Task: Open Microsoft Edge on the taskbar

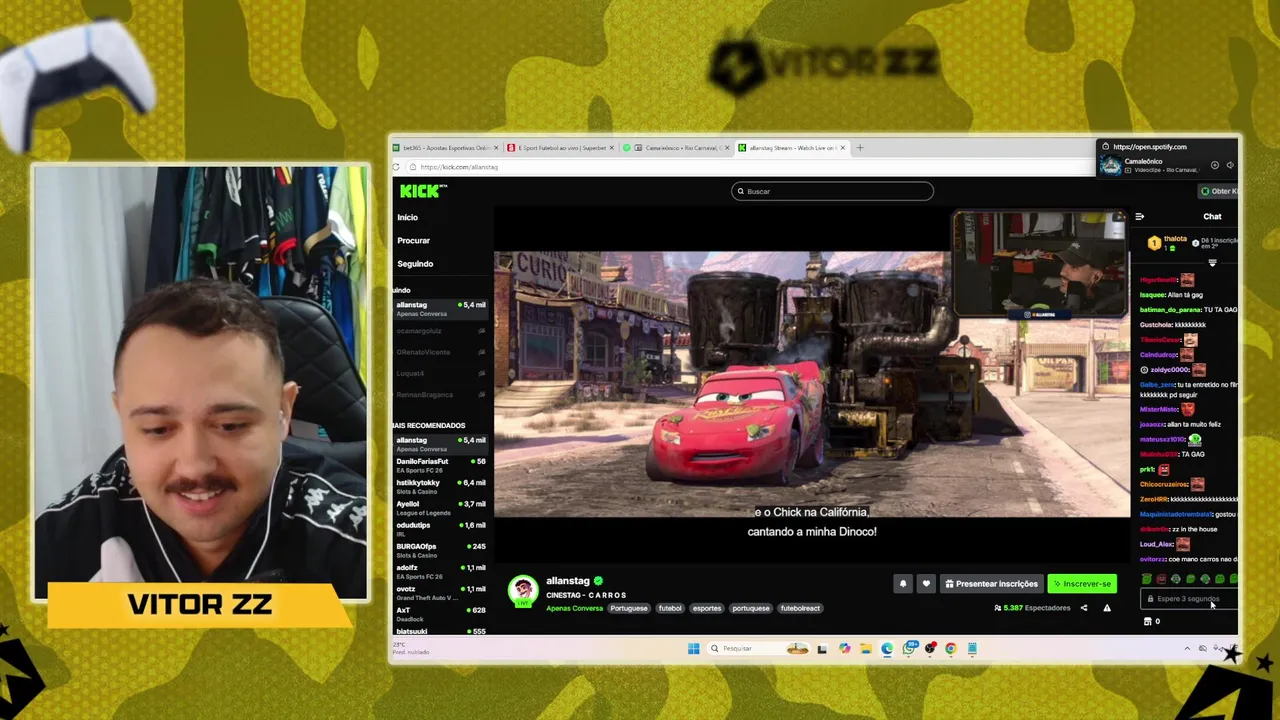Action: click(x=887, y=648)
